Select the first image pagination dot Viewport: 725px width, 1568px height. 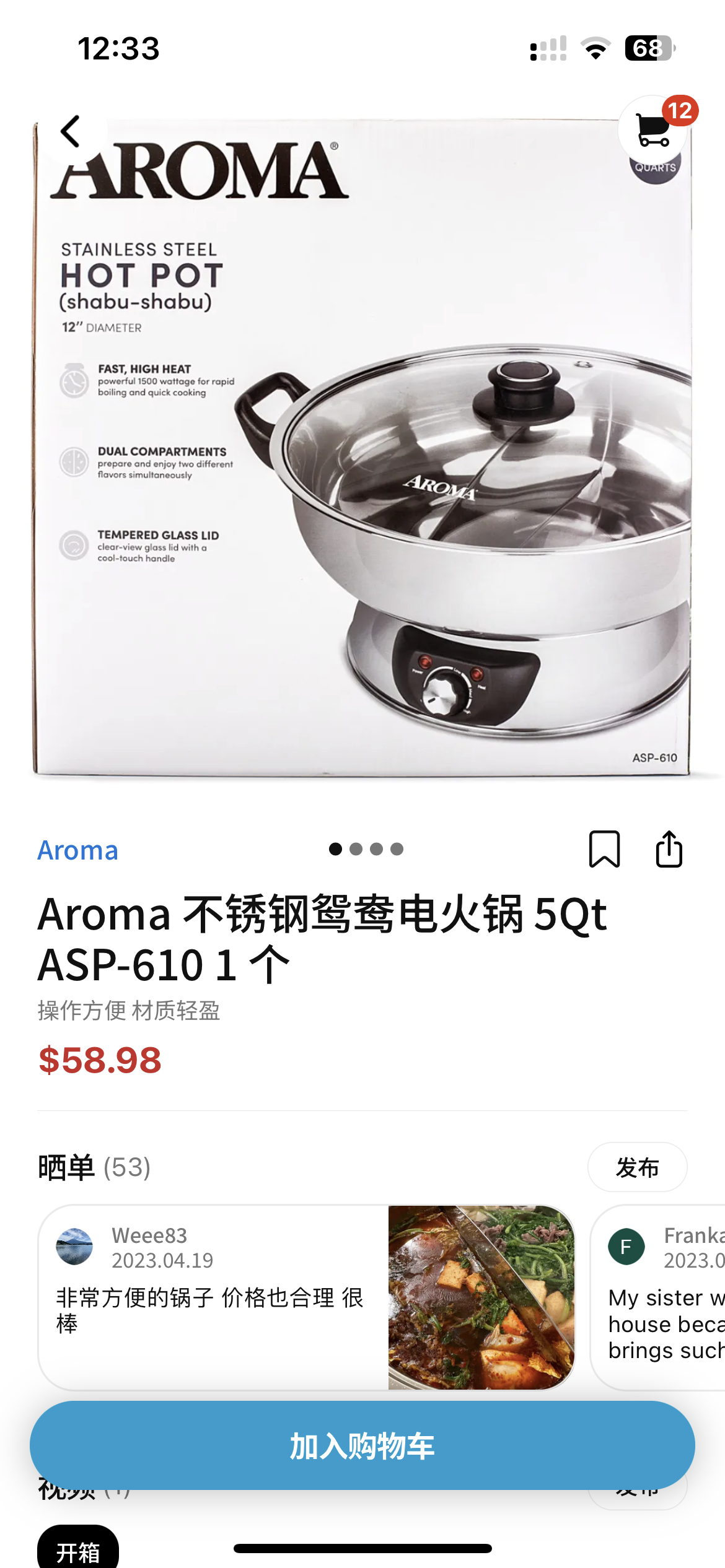click(335, 849)
